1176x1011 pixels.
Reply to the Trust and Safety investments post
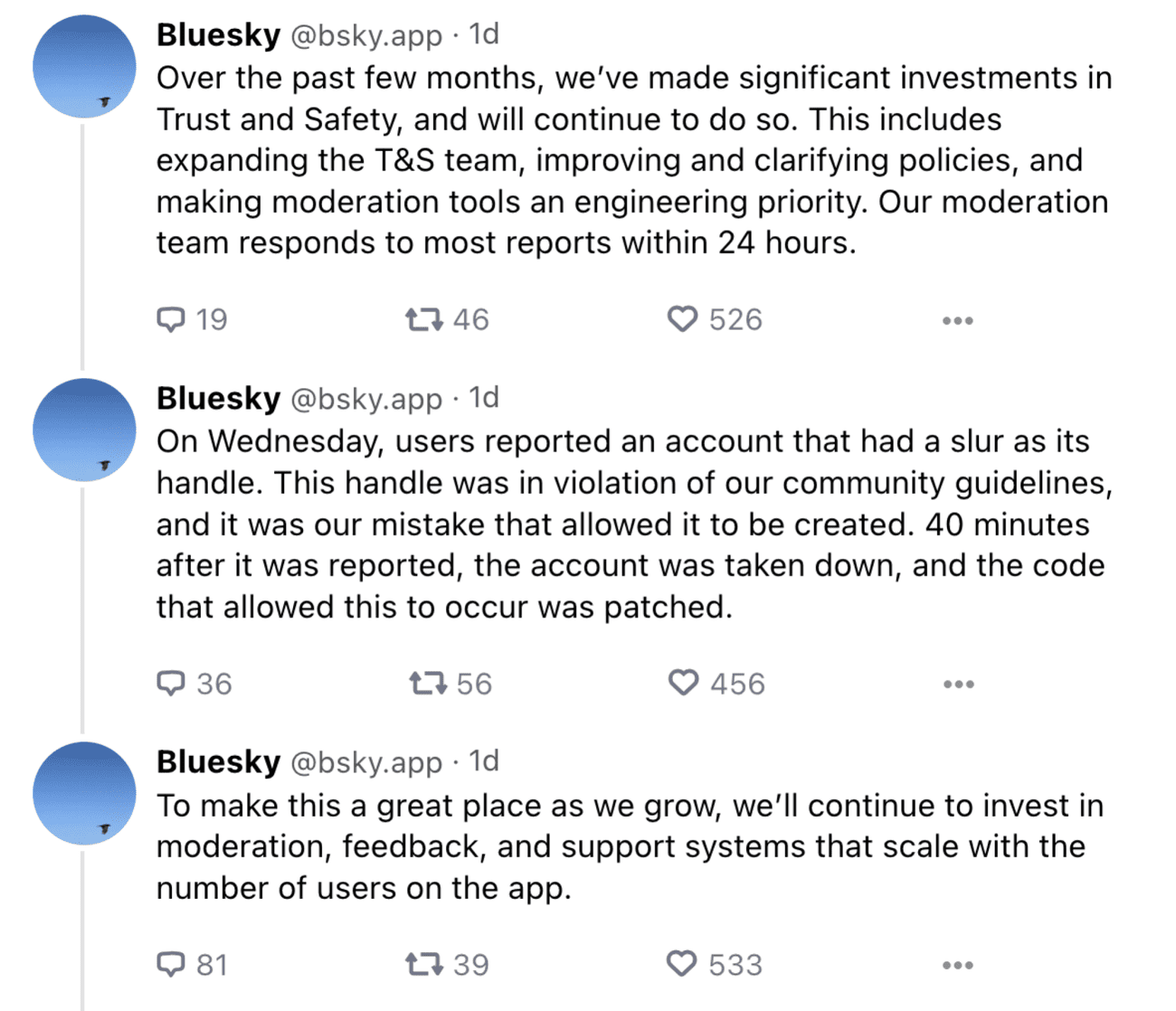point(171,320)
